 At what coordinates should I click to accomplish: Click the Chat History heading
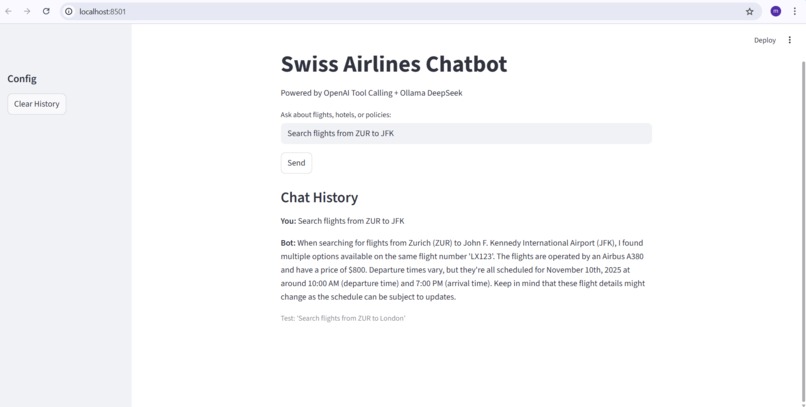coord(319,197)
